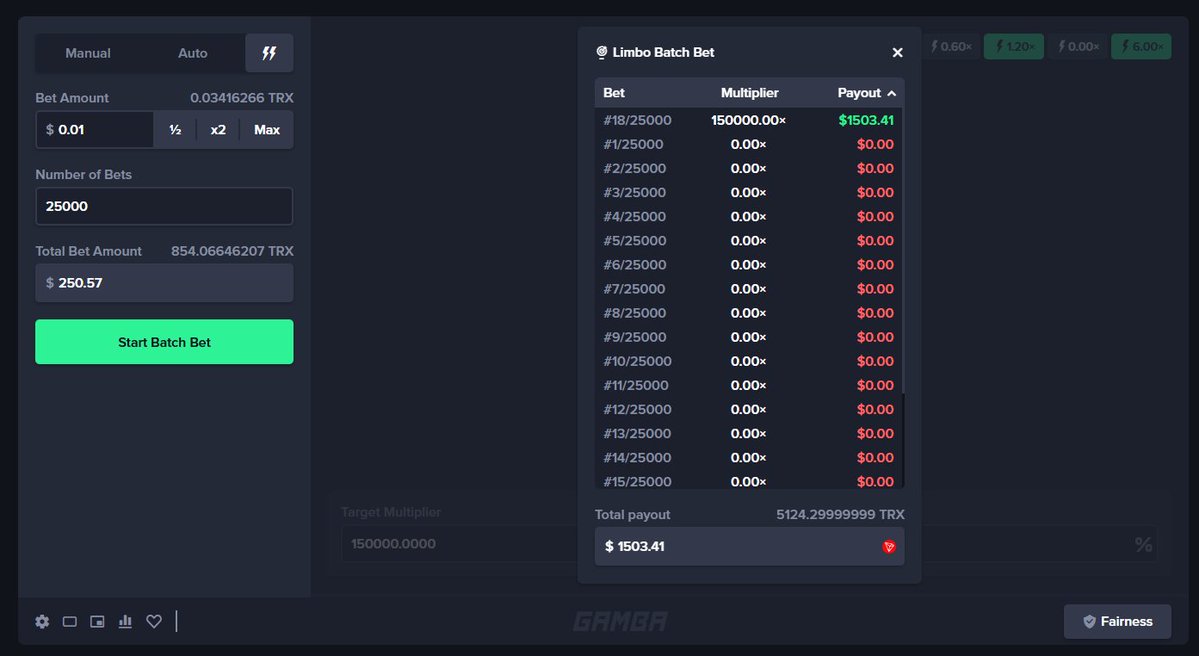Image resolution: width=1199 pixels, height=656 pixels.
Task: Select bet row #9/25000
Action: [x=749, y=337]
